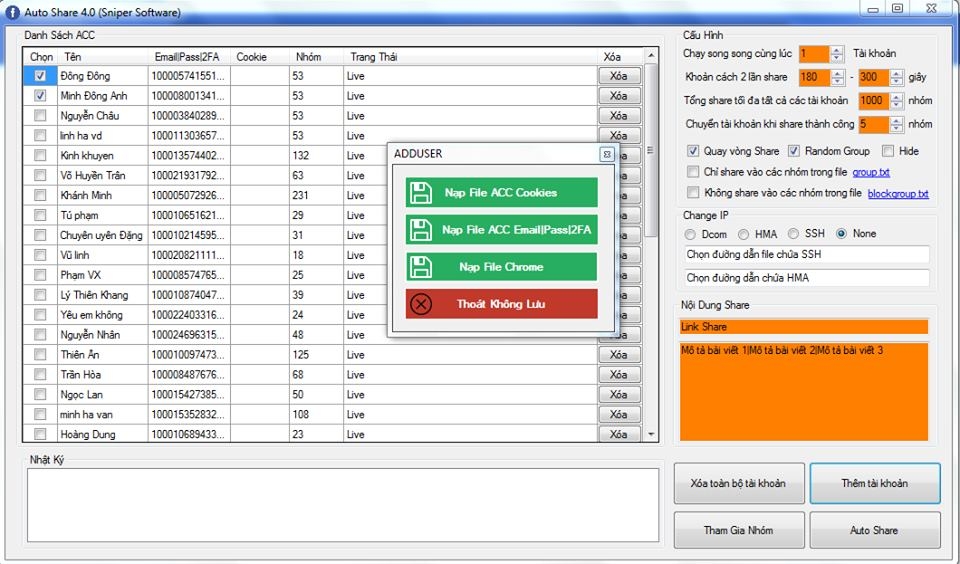Image resolution: width=960 pixels, height=564 pixels.
Task: Click the red X circle icon on Thoát Không Lưu
Action: (421, 304)
